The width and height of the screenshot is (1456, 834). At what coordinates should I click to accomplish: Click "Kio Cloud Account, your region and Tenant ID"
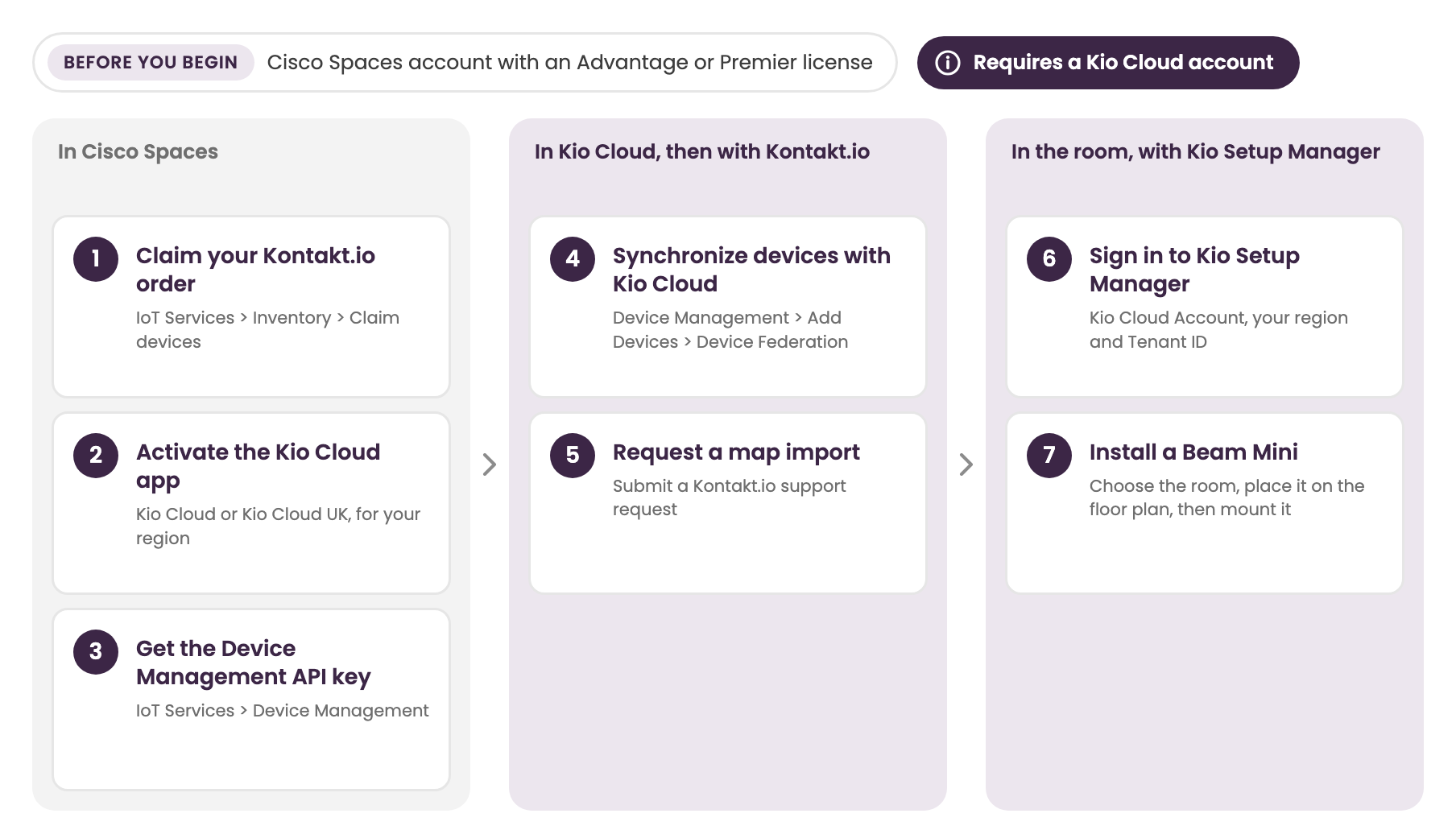coord(1218,330)
